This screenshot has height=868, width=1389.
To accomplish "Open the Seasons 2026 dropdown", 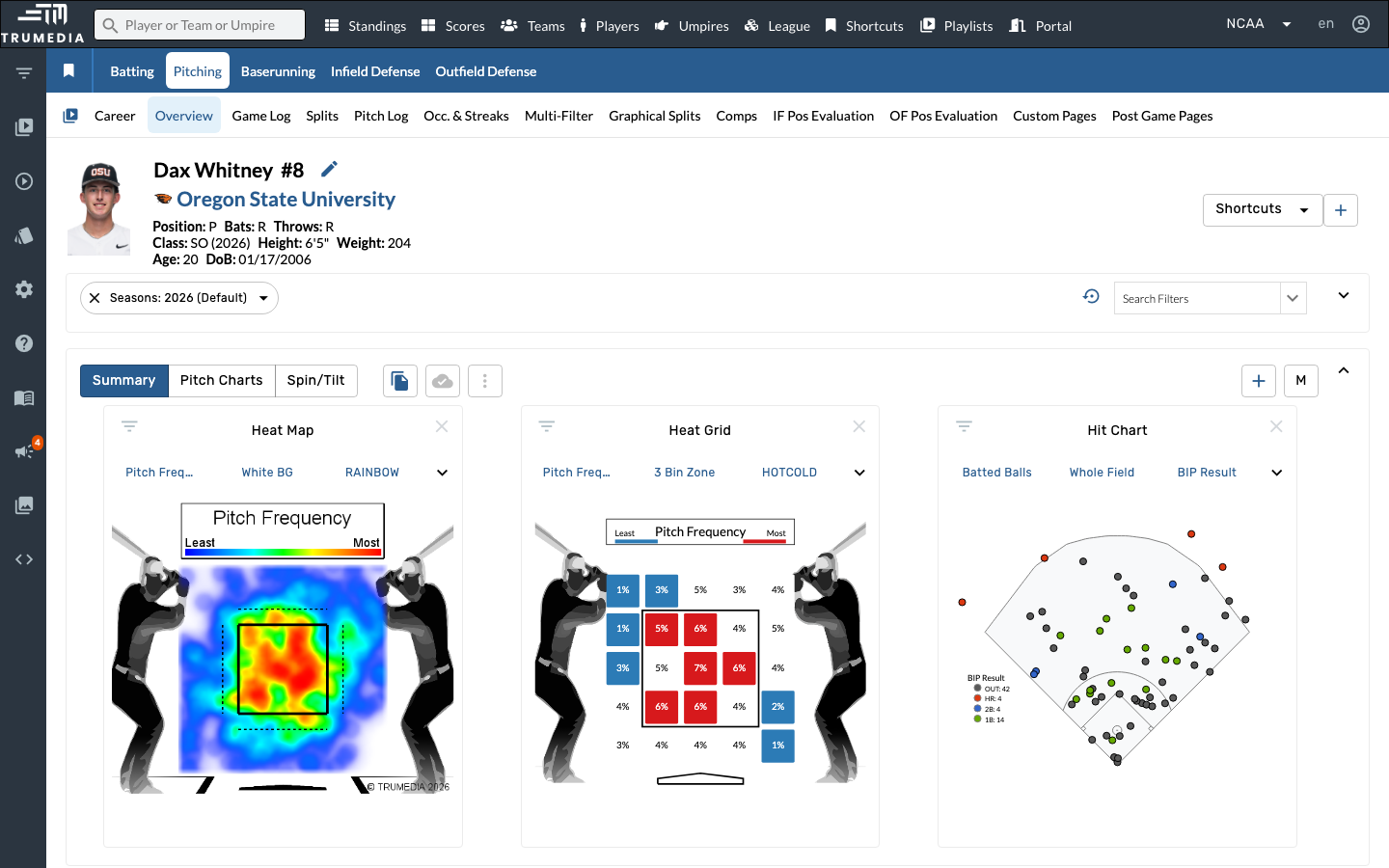I will 263,298.
